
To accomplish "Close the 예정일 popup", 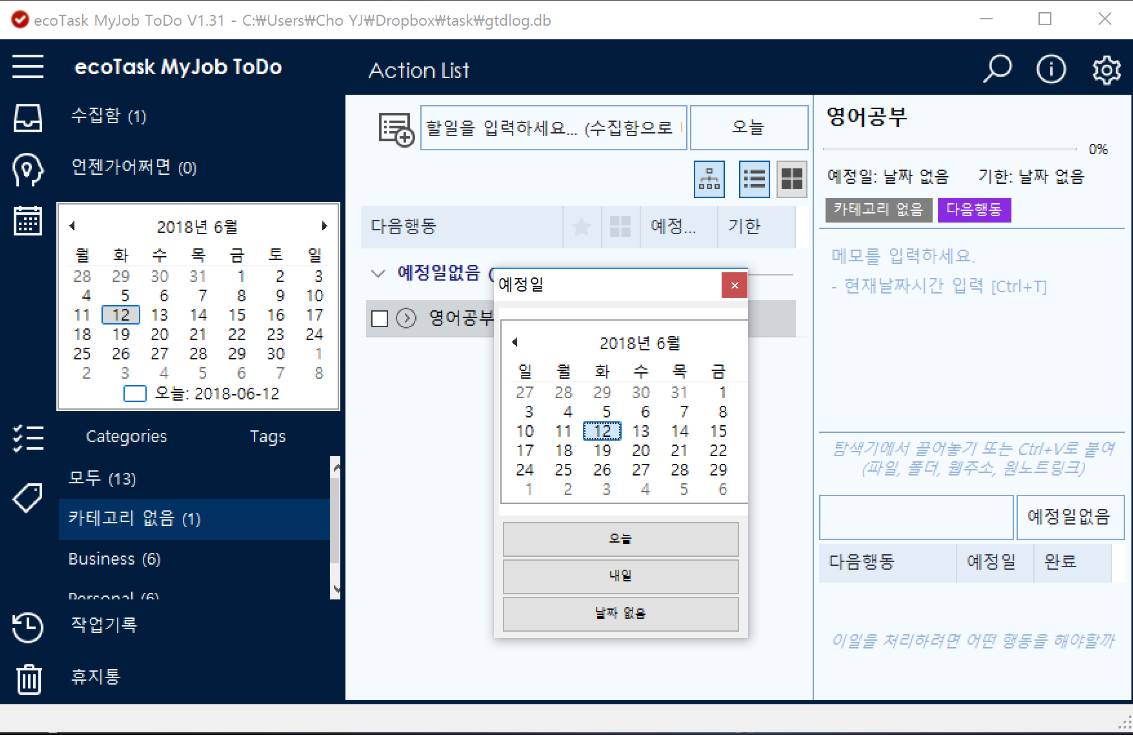I will coord(734,285).
